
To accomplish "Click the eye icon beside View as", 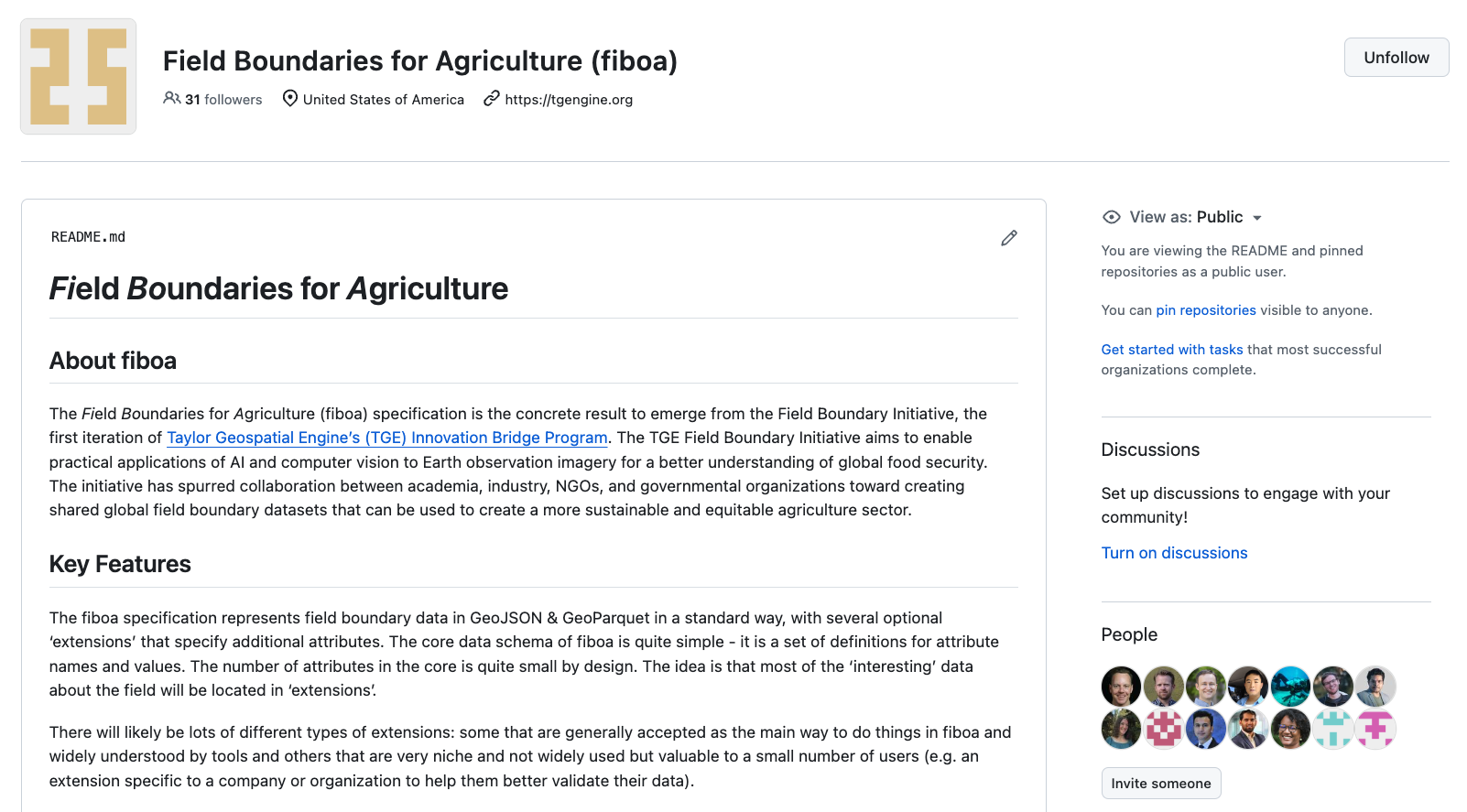I will pyautogui.click(x=1112, y=217).
